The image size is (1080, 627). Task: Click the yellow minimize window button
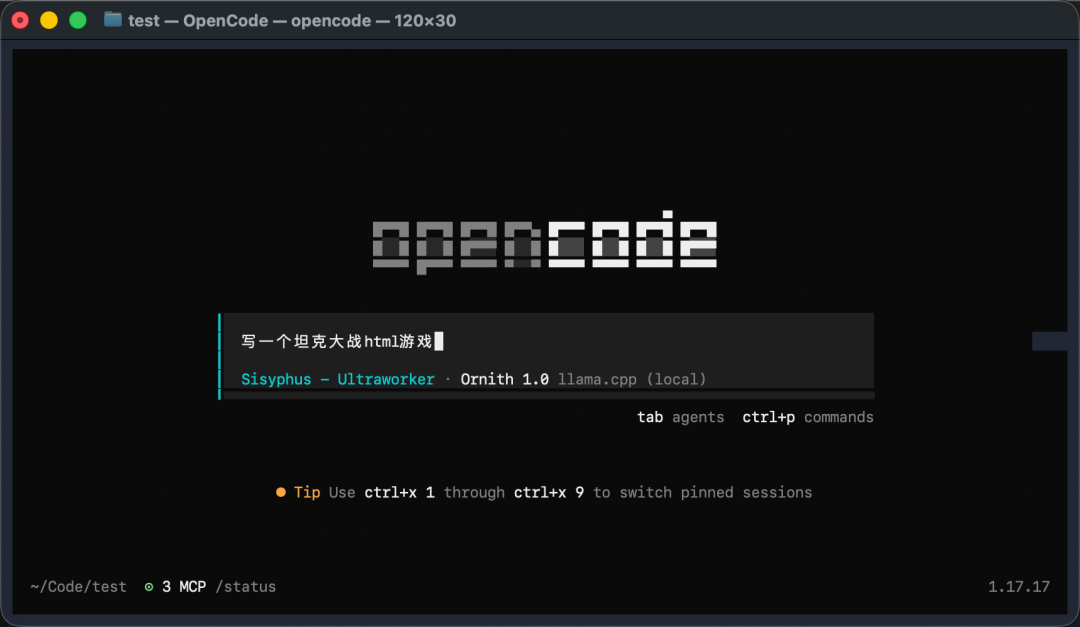[x=49, y=21]
